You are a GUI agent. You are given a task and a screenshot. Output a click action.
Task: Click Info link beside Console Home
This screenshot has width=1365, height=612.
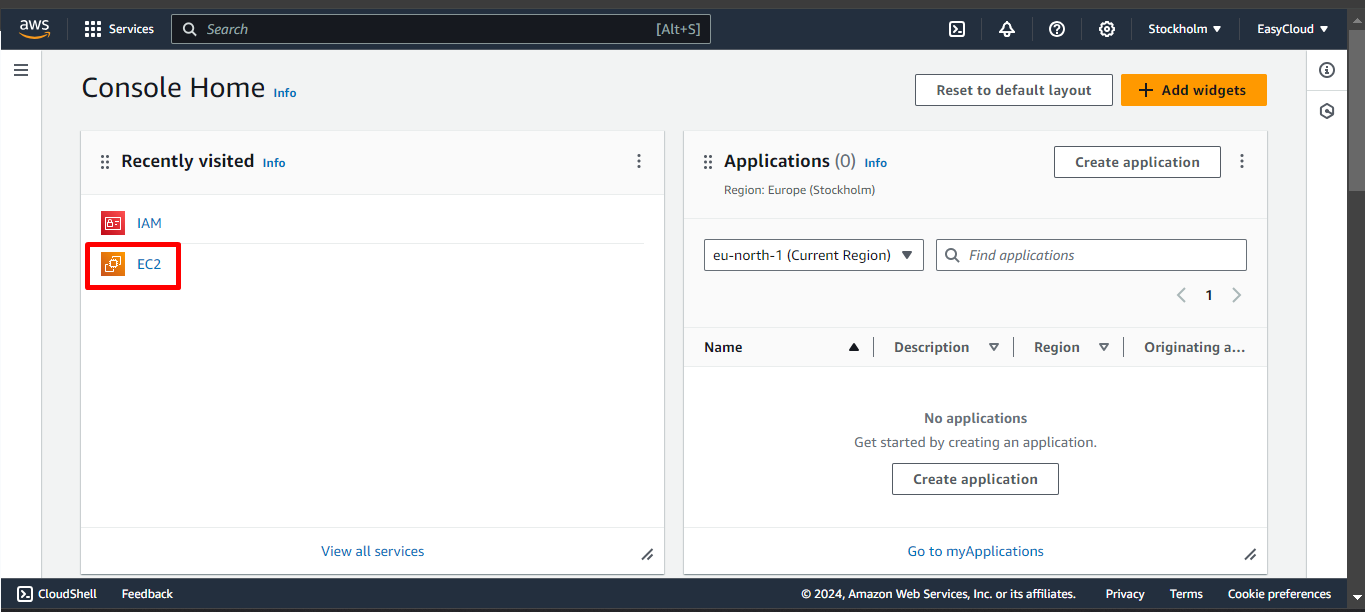pyautogui.click(x=285, y=93)
